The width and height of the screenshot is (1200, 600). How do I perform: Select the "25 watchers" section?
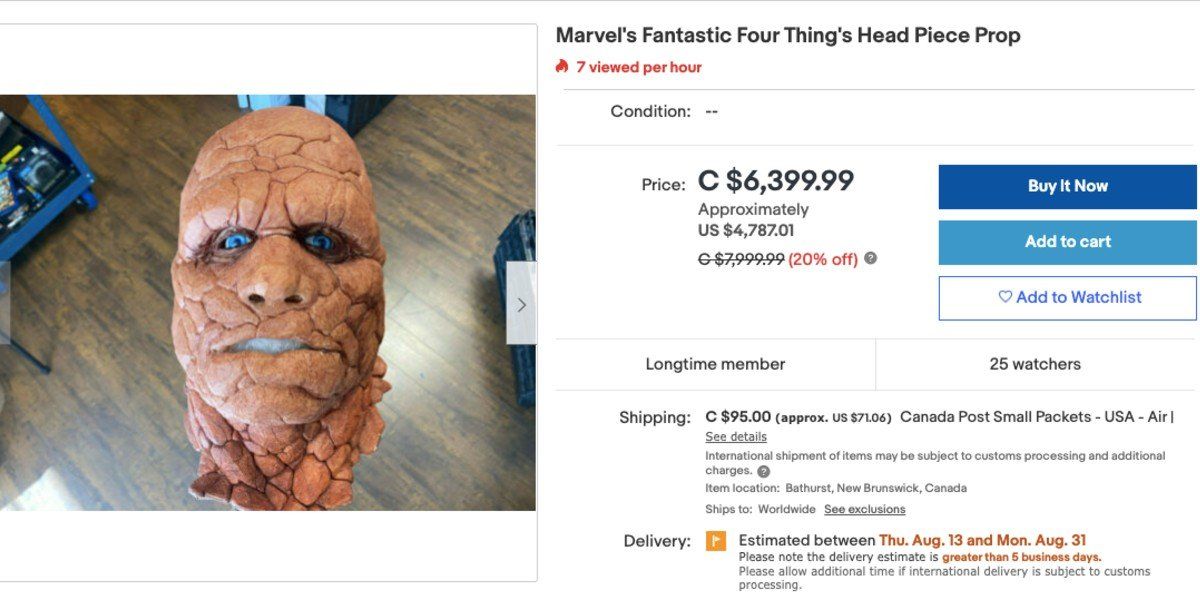[1037, 363]
